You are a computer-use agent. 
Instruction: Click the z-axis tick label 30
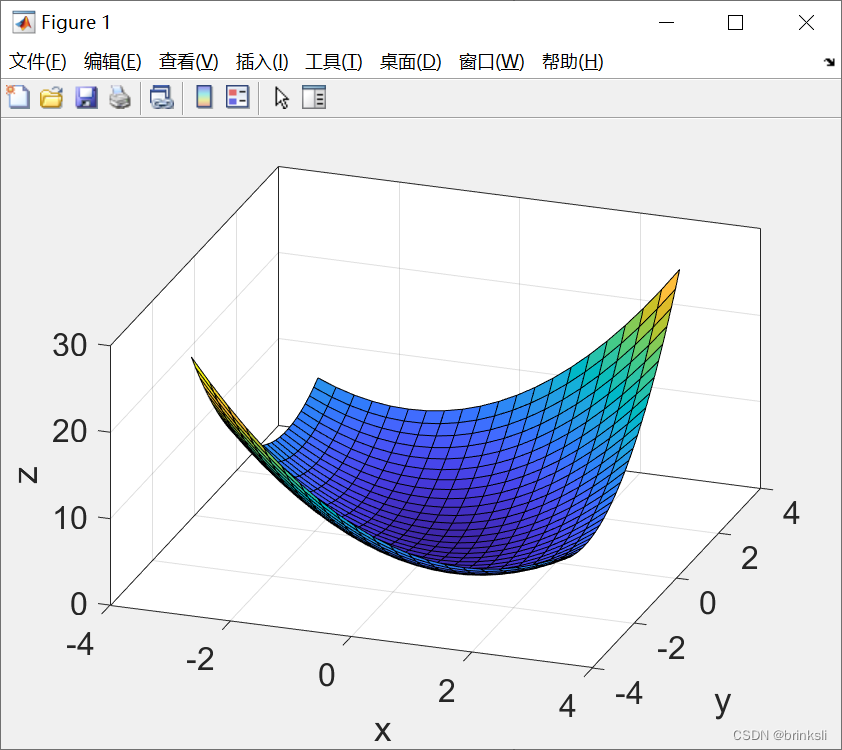pos(70,345)
